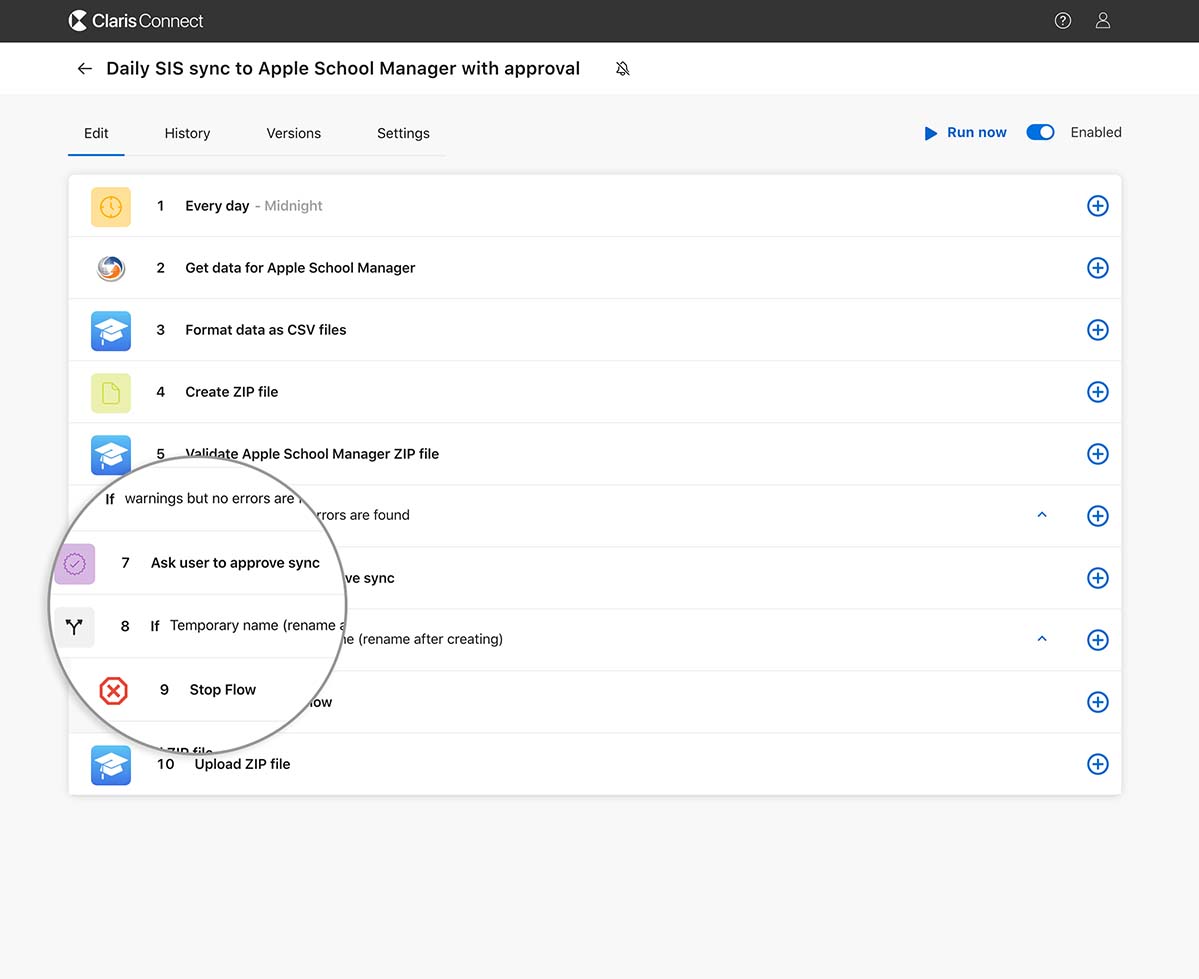Open the Versions tab

tap(294, 133)
